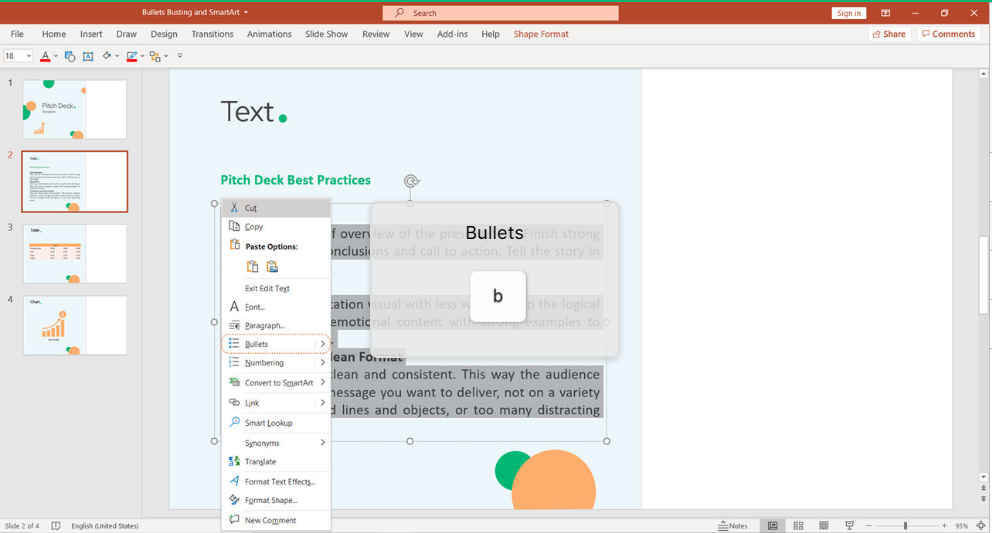Click the Shape Fill paint bucket icon
Screen dimensions: 992x533
(x=107, y=56)
